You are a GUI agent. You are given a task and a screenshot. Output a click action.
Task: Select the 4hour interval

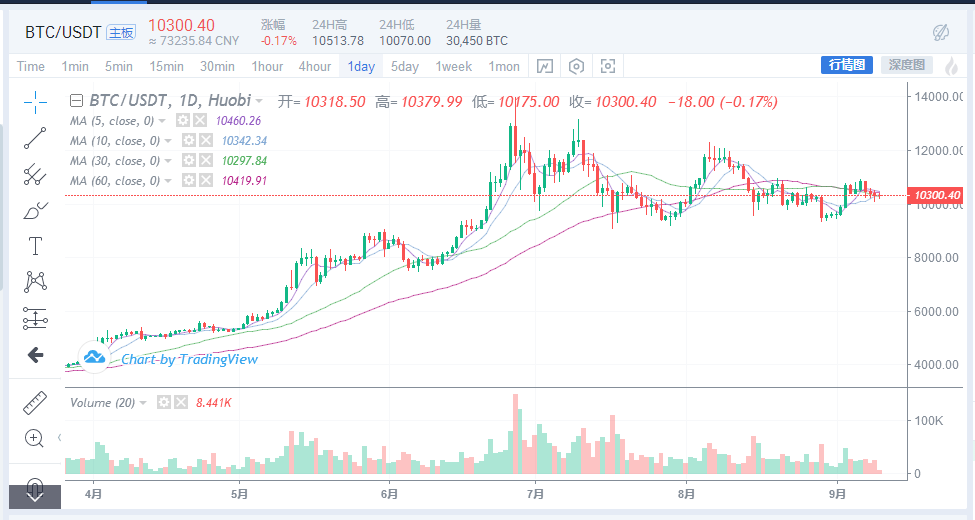point(315,67)
